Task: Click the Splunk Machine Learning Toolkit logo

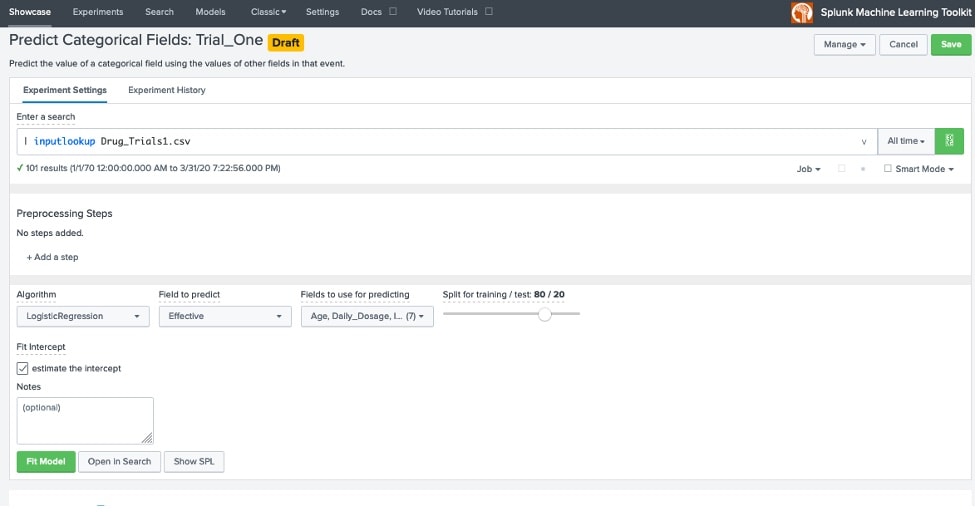Action: tap(802, 12)
